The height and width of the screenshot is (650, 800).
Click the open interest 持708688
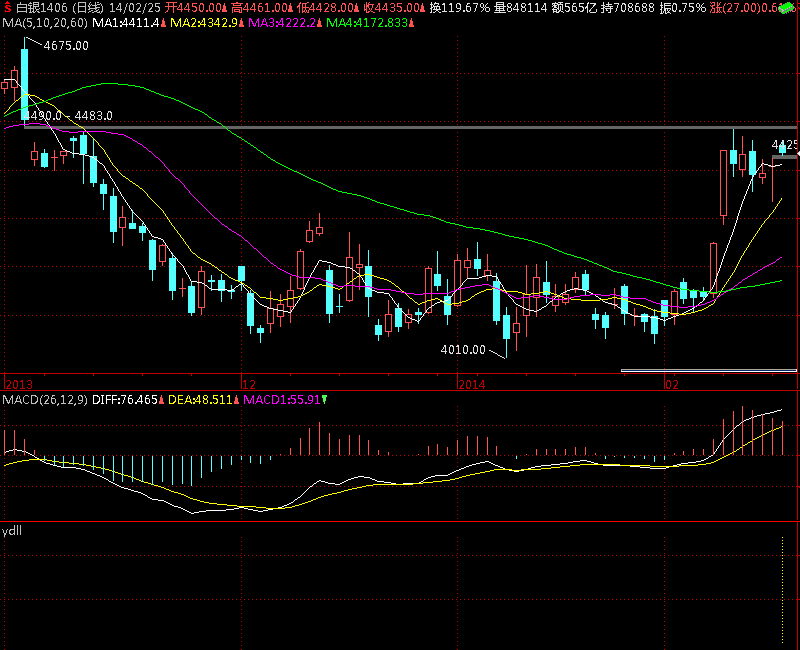[628, 8]
